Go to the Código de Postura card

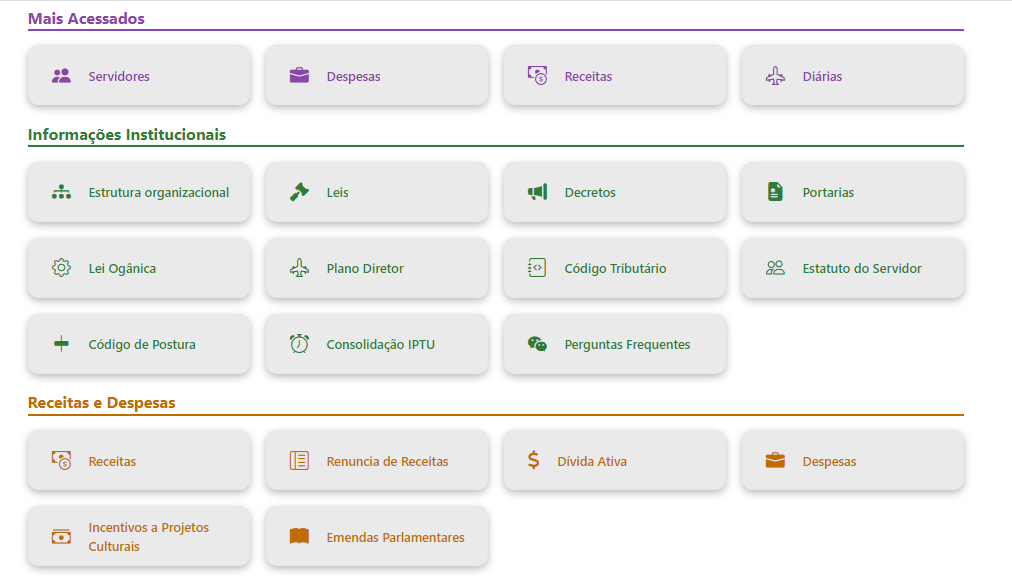[138, 344]
